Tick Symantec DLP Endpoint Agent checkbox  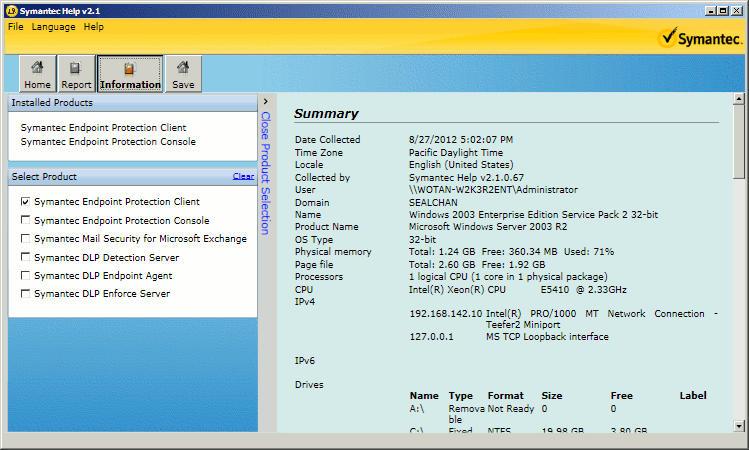[x=25, y=275]
